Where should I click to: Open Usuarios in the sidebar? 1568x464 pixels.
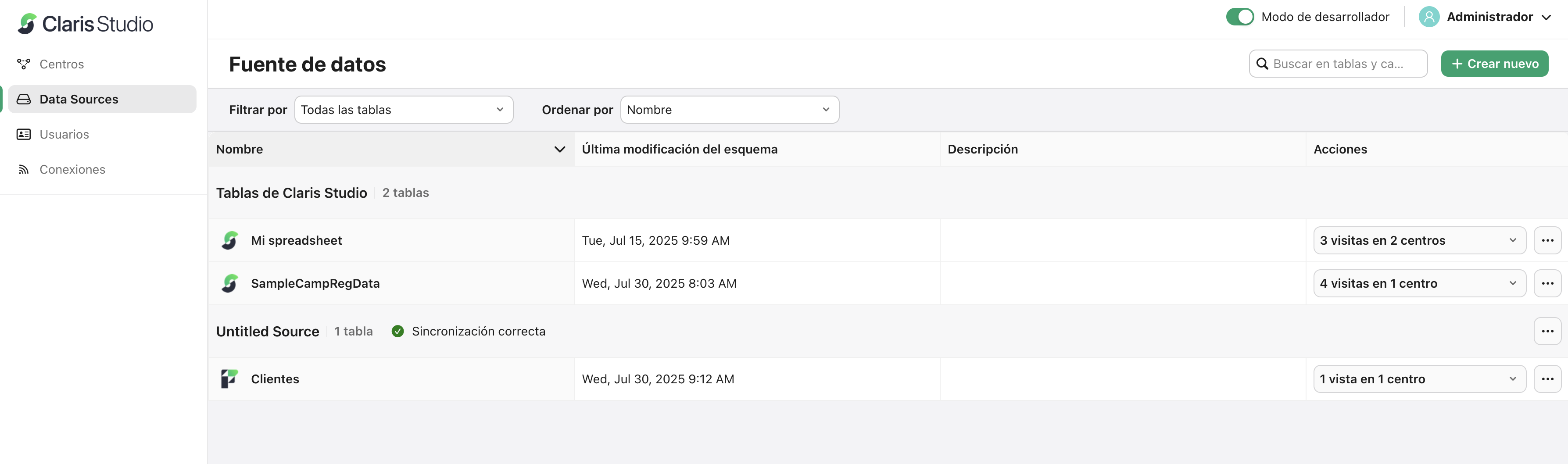64,134
